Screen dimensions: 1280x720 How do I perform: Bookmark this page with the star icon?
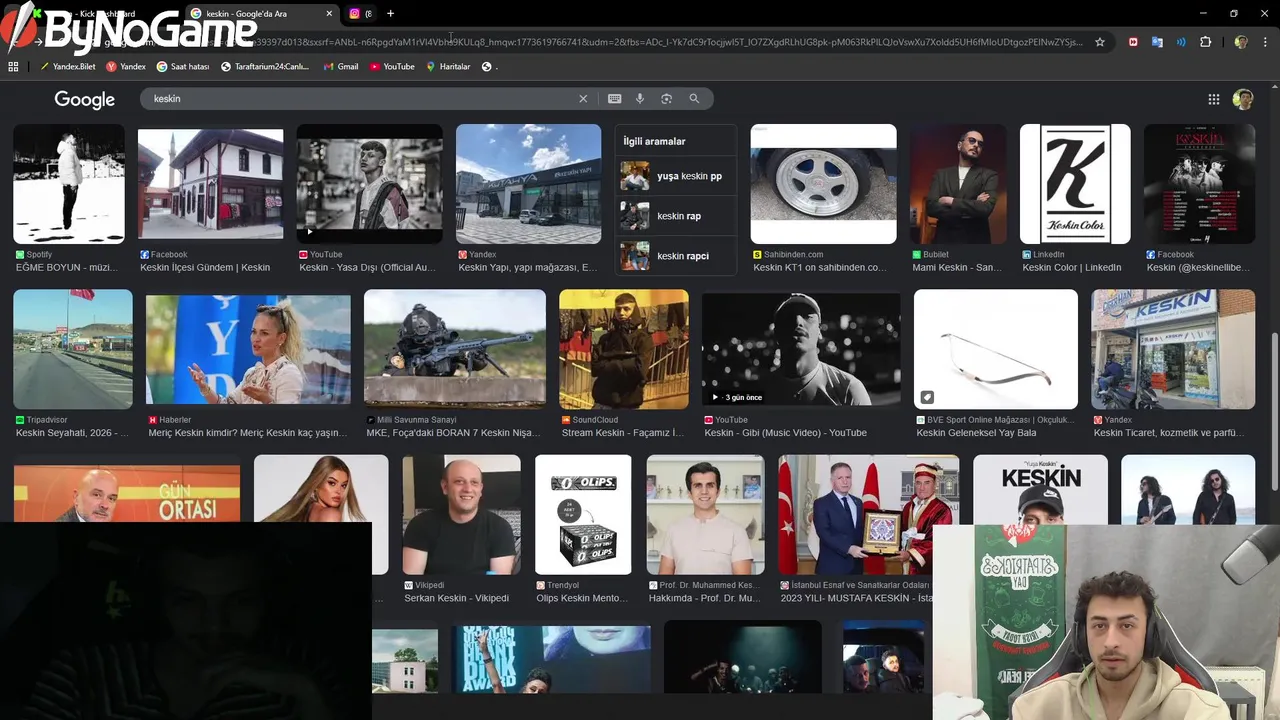[1100, 42]
